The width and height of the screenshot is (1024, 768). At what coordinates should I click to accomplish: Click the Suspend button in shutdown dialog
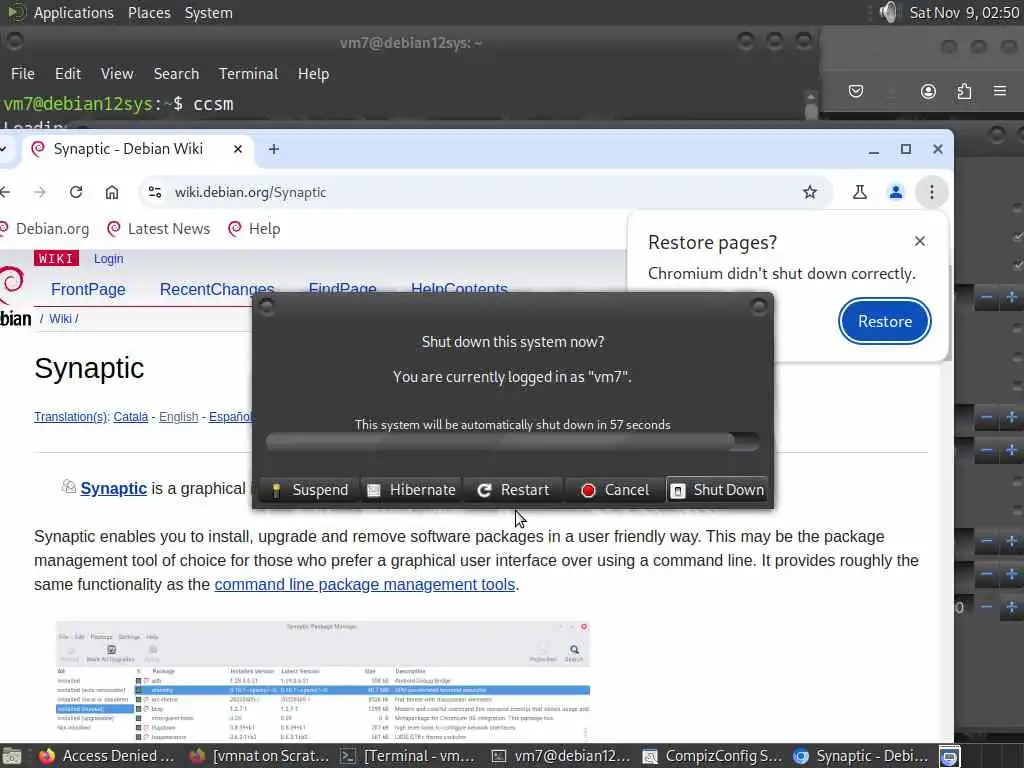tap(310, 490)
